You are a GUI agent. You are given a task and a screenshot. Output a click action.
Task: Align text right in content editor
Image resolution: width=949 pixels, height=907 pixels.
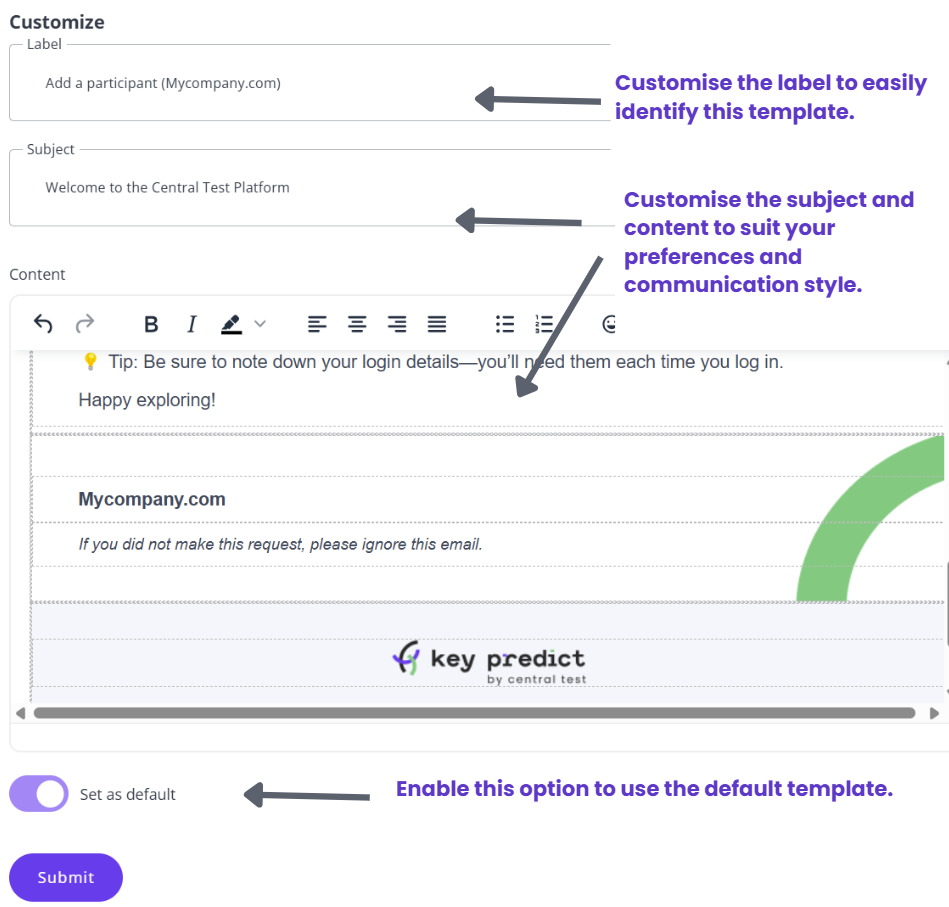pos(397,324)
